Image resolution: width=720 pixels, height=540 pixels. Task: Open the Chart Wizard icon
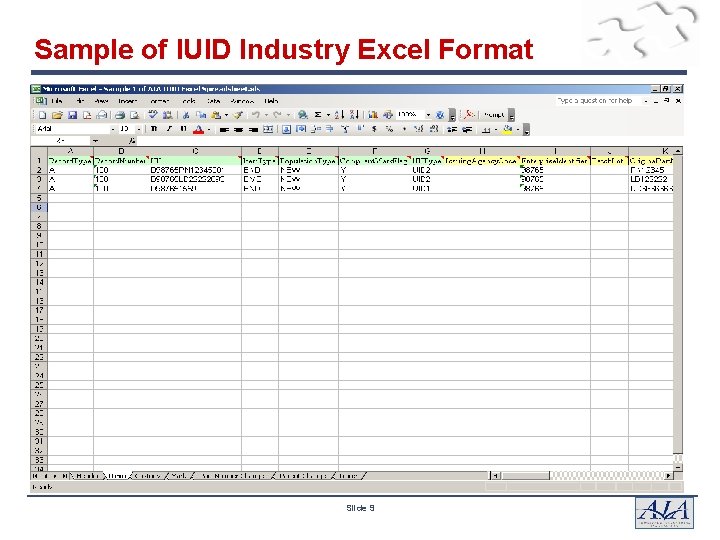point(373,115)
